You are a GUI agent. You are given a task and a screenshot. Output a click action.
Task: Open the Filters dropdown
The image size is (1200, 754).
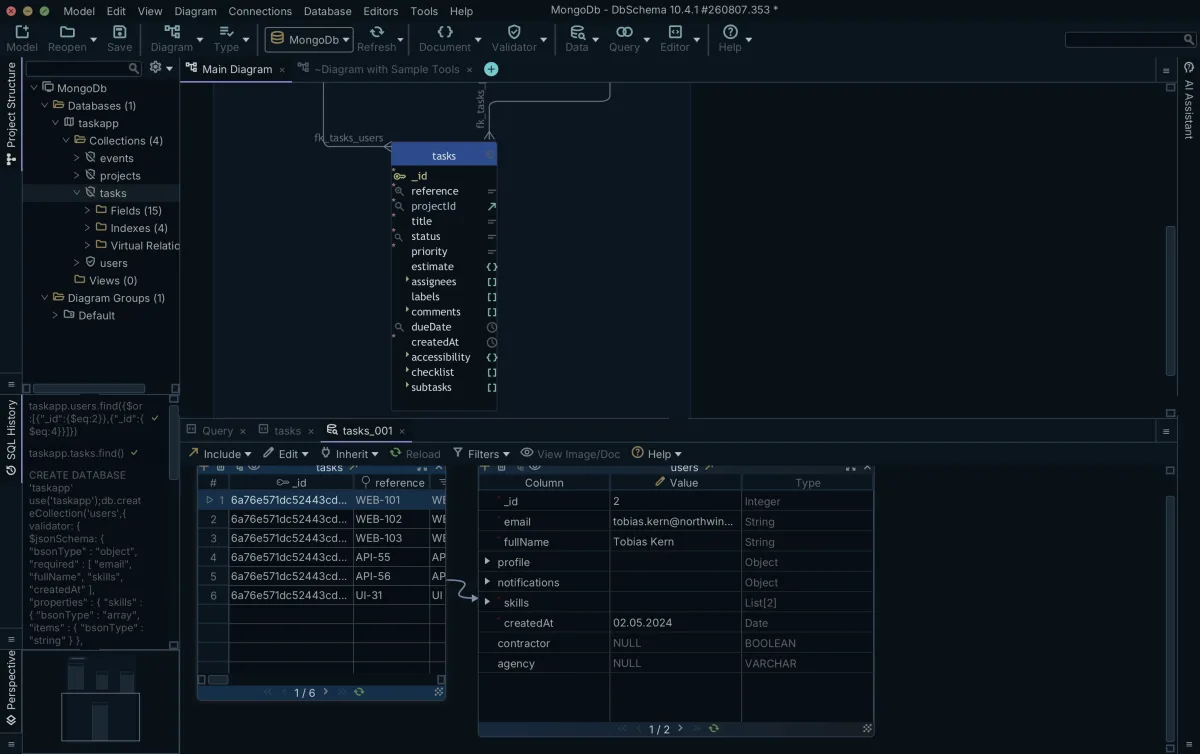(x=481, y=454)
